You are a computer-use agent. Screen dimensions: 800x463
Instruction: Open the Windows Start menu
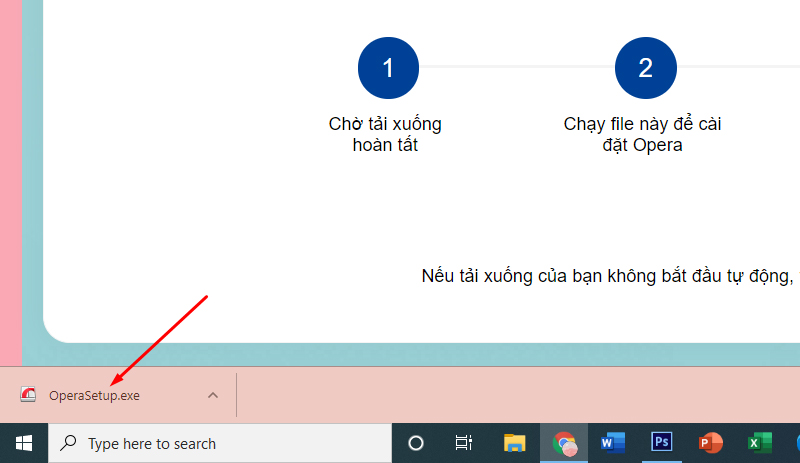point(23,443)
